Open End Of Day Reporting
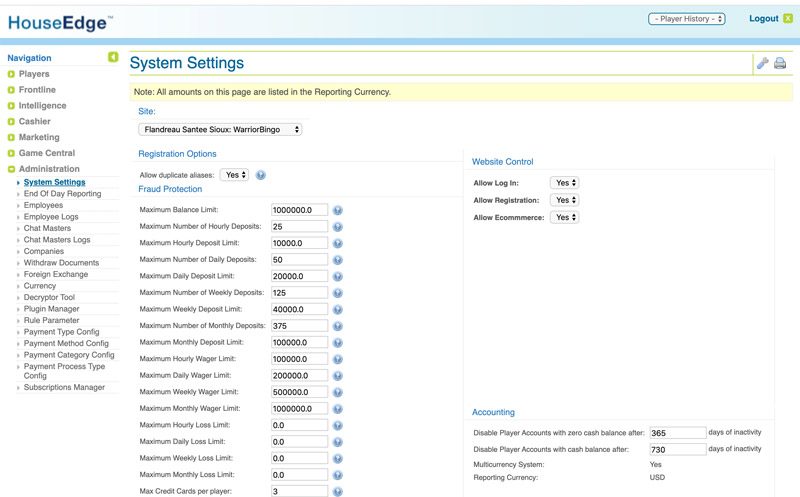Image resolution: width=800 pixels, height=497 pixels. (62, 194)
